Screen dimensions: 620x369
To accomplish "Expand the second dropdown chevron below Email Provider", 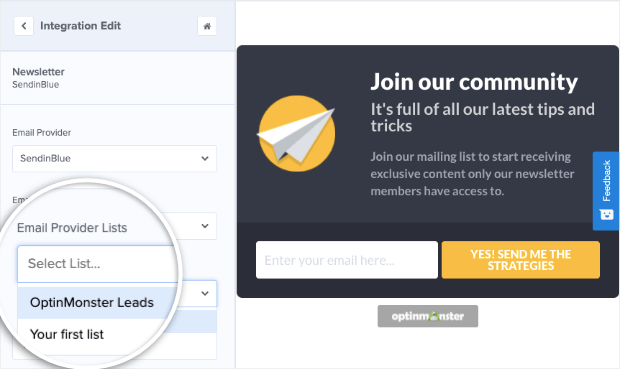I will (205, 226).
